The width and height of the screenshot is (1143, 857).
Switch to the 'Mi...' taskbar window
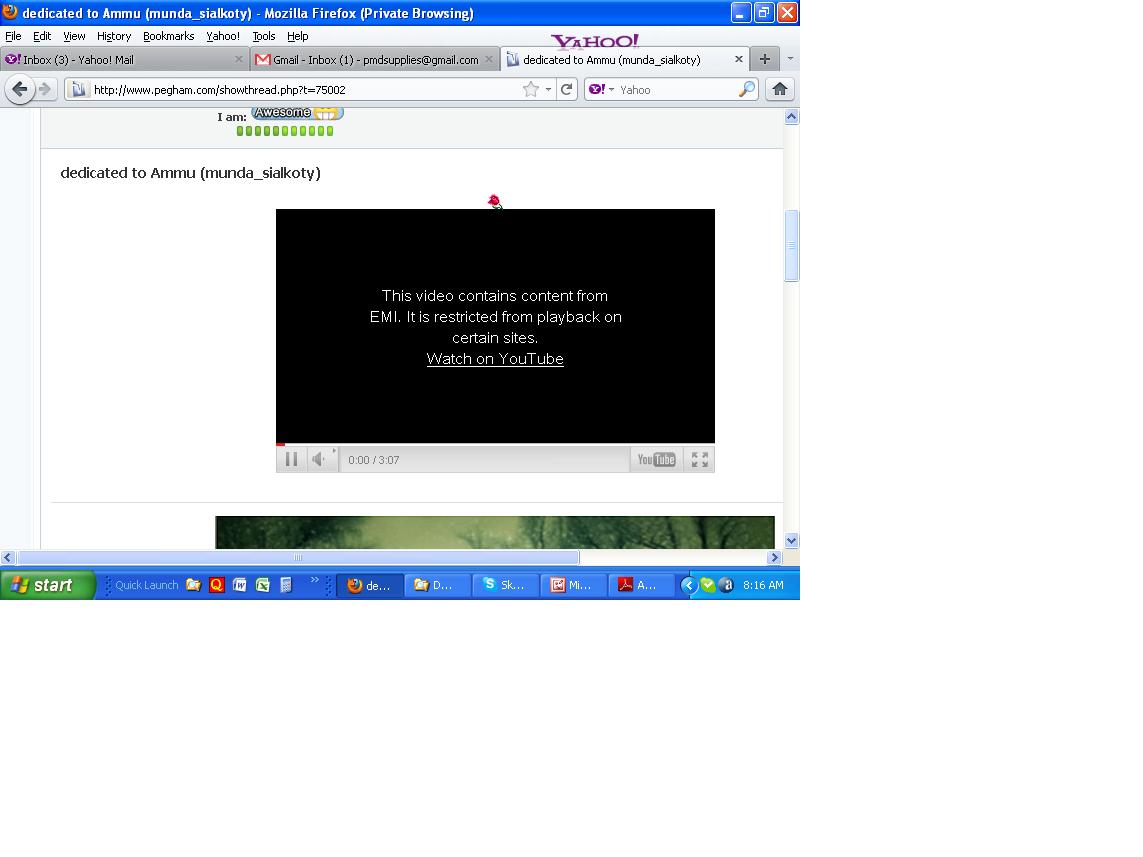[573, 584]
